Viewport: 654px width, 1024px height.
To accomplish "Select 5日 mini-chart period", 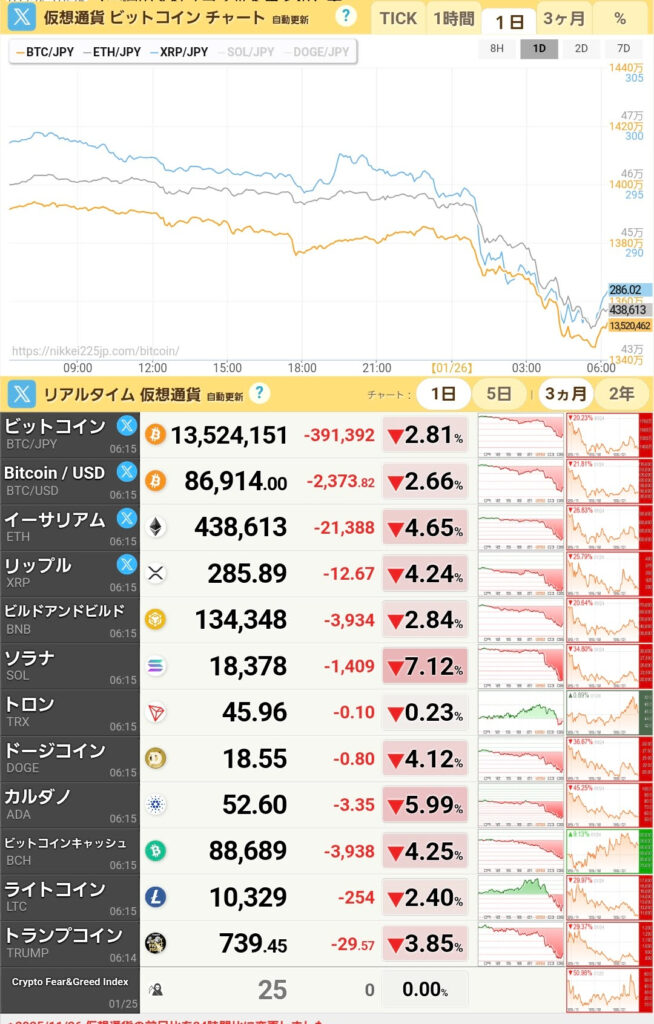I will [499, 393].
